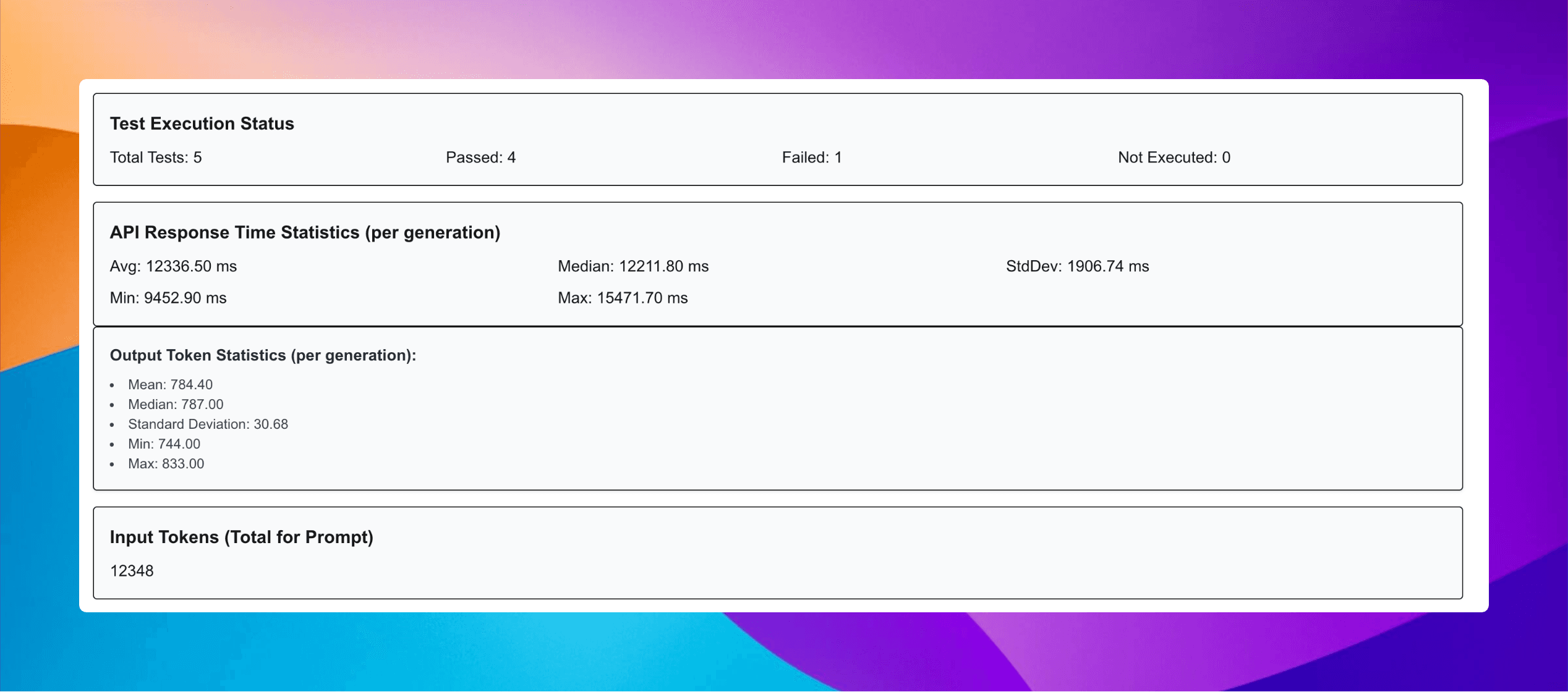Screen dimensions: 1568x692
Task: Click the Max: 833.00 list item
Action: pyautogui.click(x=166, y=463)
